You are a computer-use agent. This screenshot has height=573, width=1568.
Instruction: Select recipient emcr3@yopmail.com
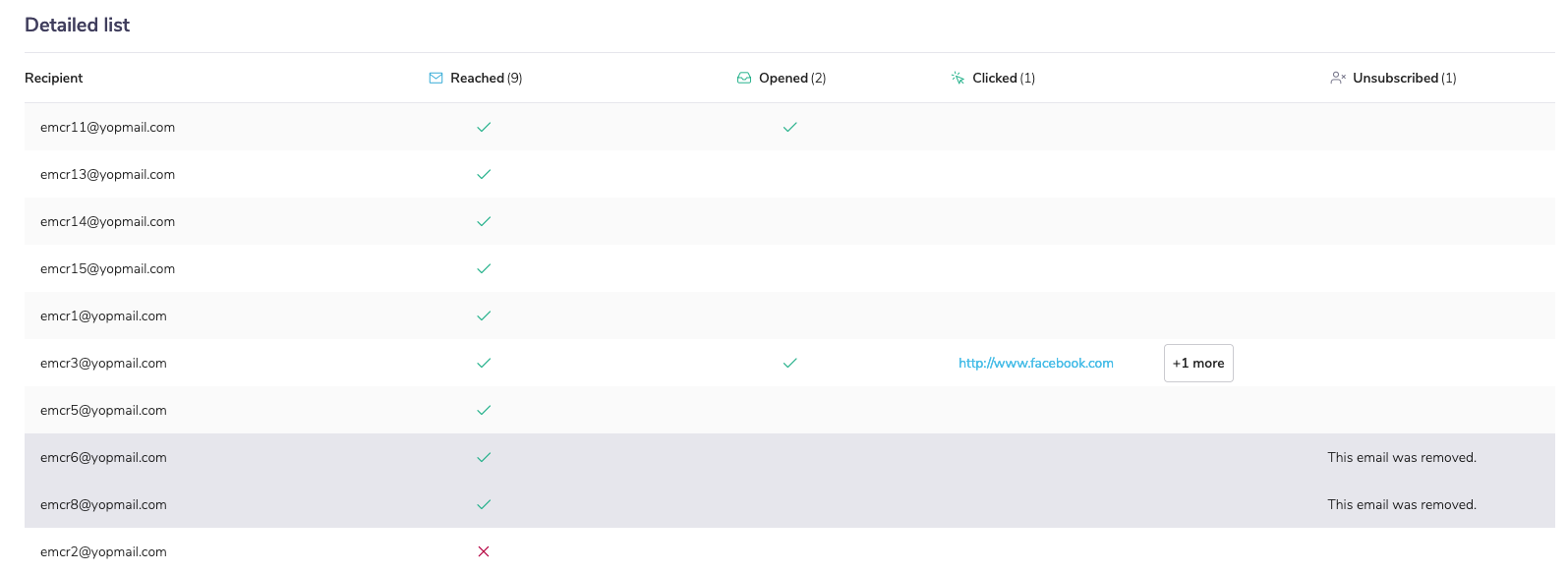(x=103, y=363)
